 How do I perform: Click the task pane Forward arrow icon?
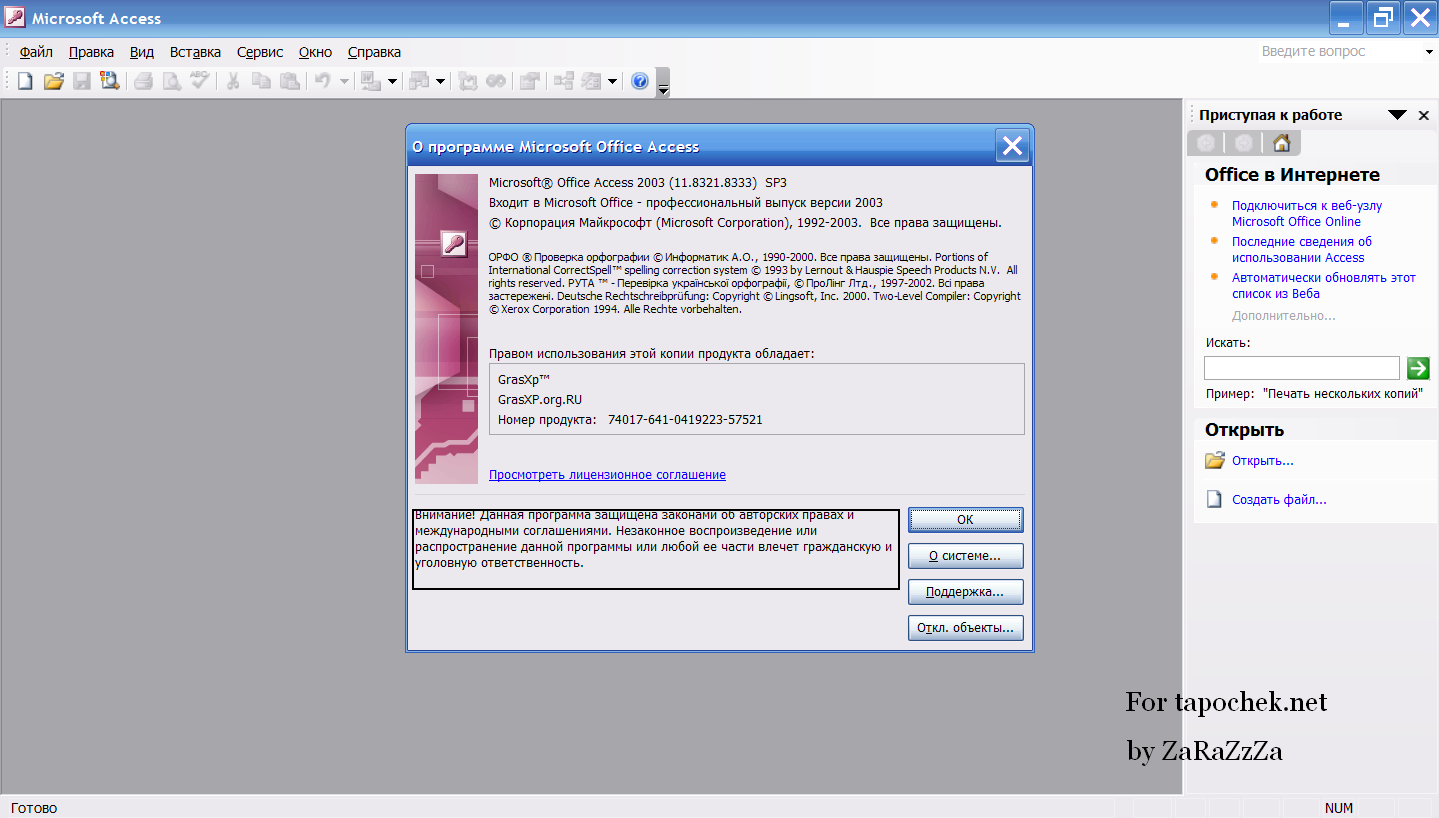(1243, 143)
